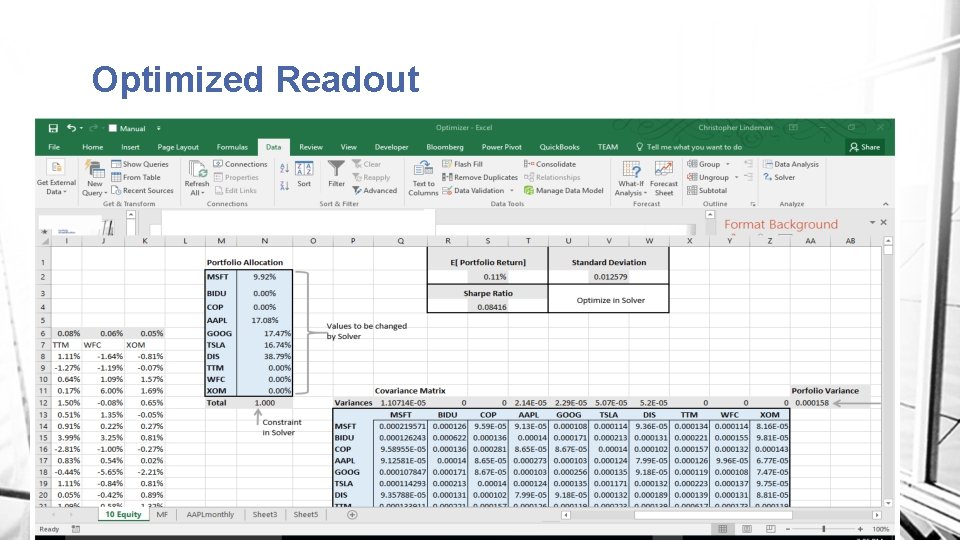This screenshot has width=960, height=540.
Task: Open Customize Quick Access Toolbar dropdown
Action: pos(158,129)
